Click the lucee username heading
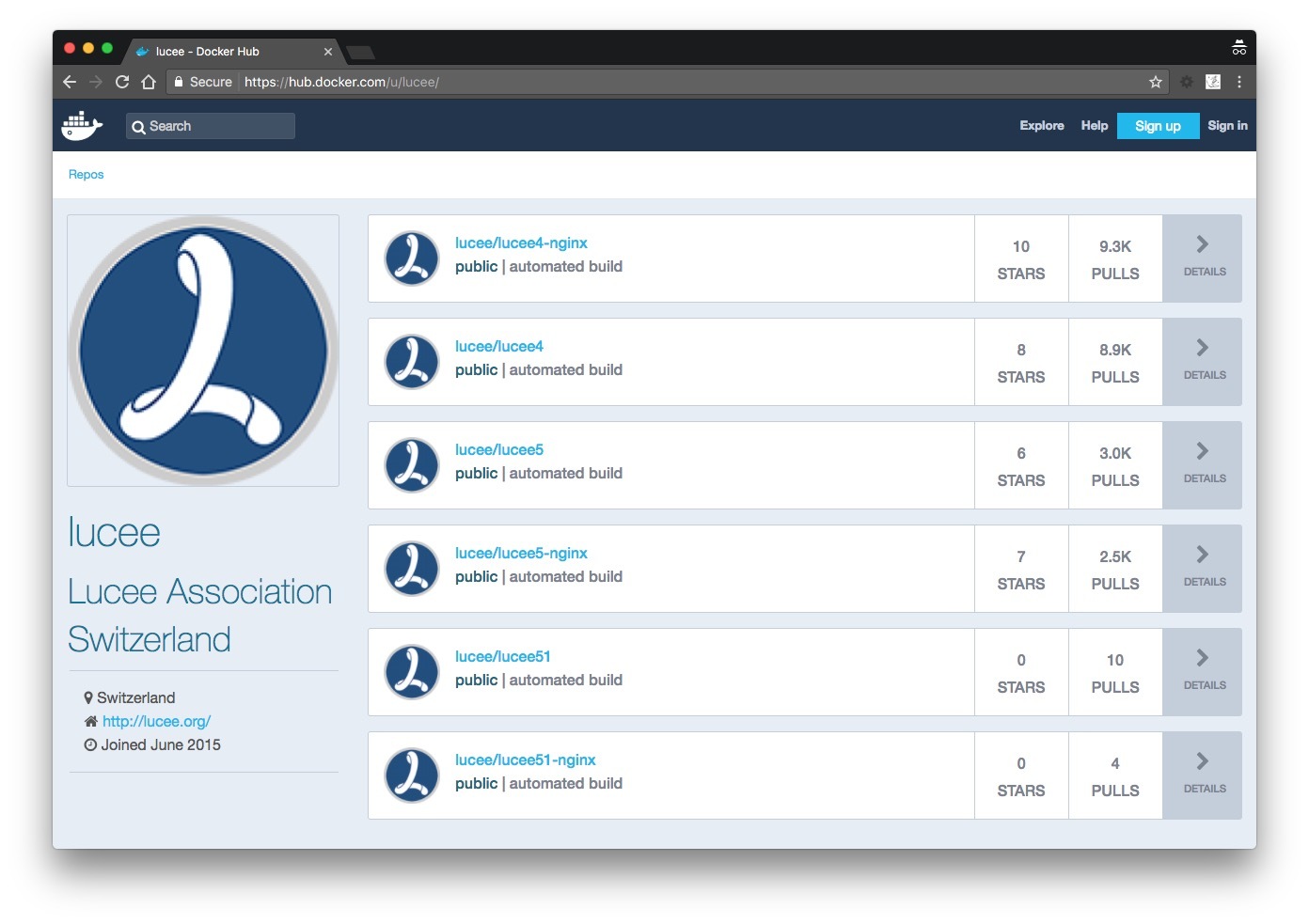 114,533
